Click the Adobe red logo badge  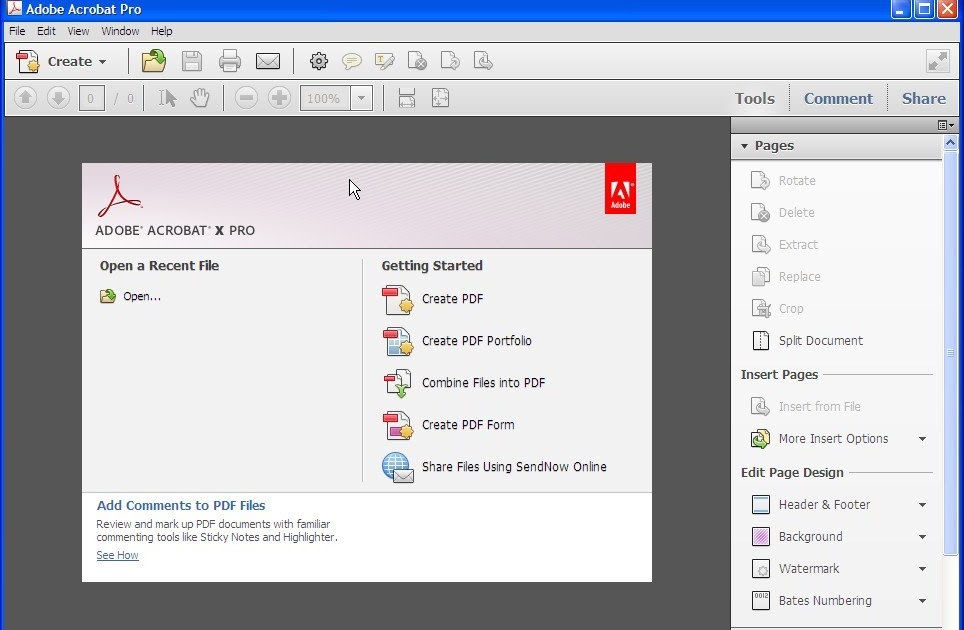tap(620, 189)
